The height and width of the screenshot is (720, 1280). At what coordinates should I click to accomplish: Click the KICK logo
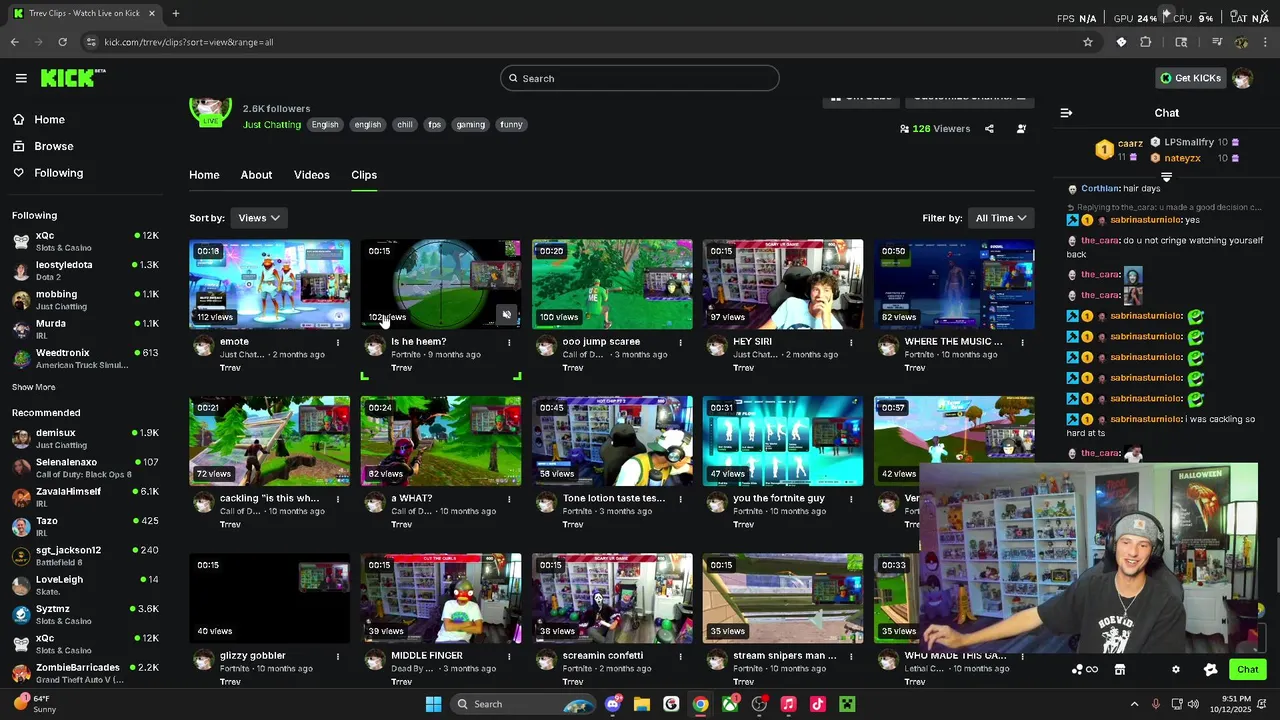click(x=72, y=78)
